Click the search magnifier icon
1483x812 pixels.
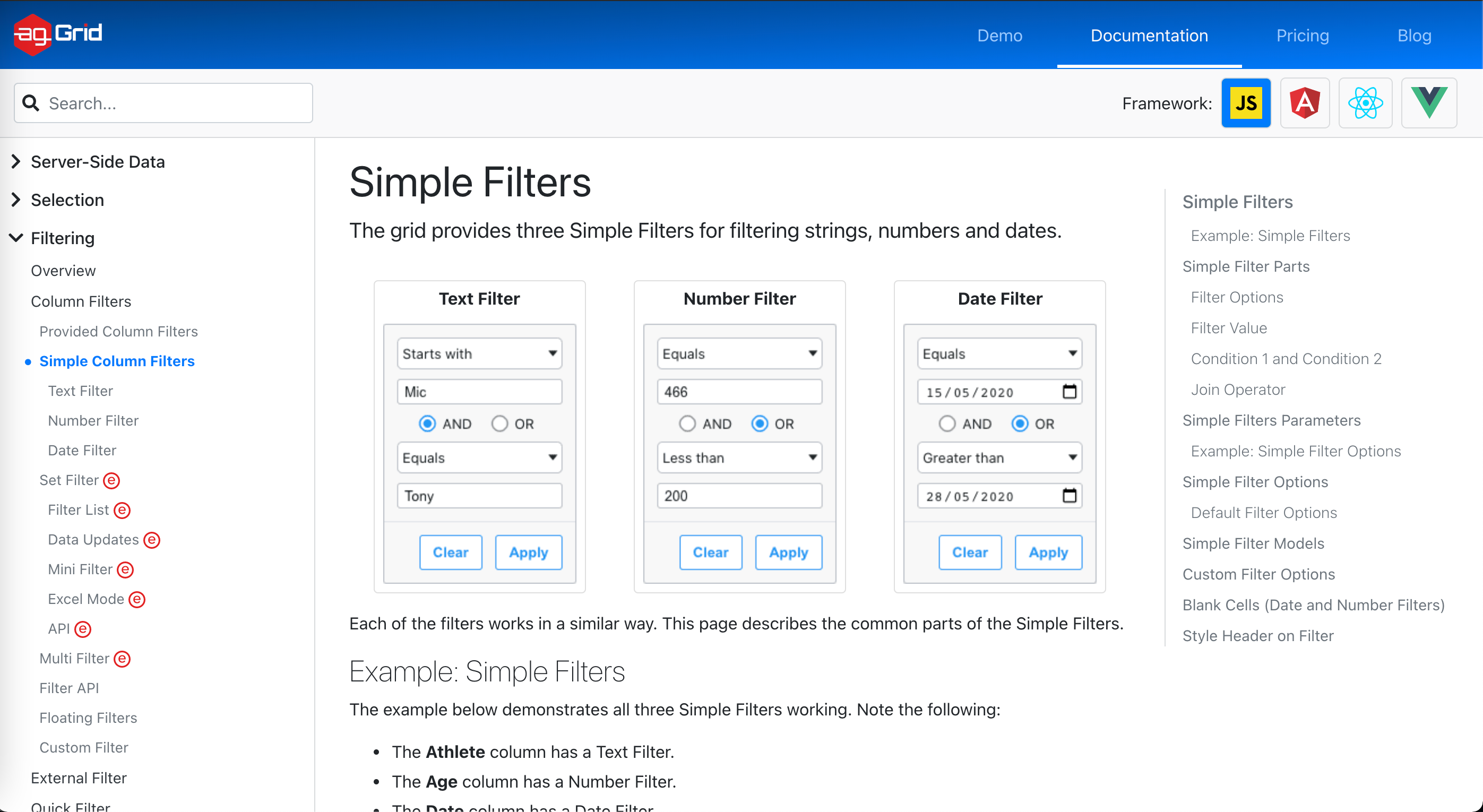click(30, 103)
